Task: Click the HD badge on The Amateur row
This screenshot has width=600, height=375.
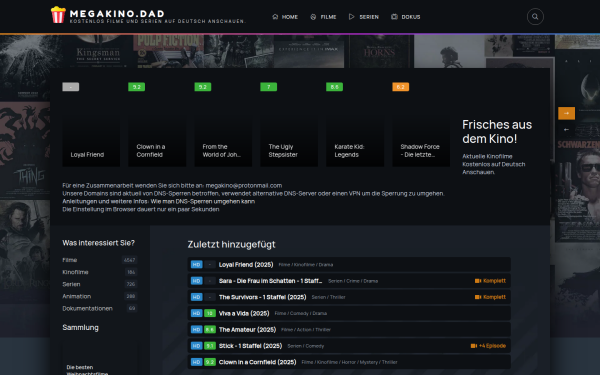Action: [196, 329]
